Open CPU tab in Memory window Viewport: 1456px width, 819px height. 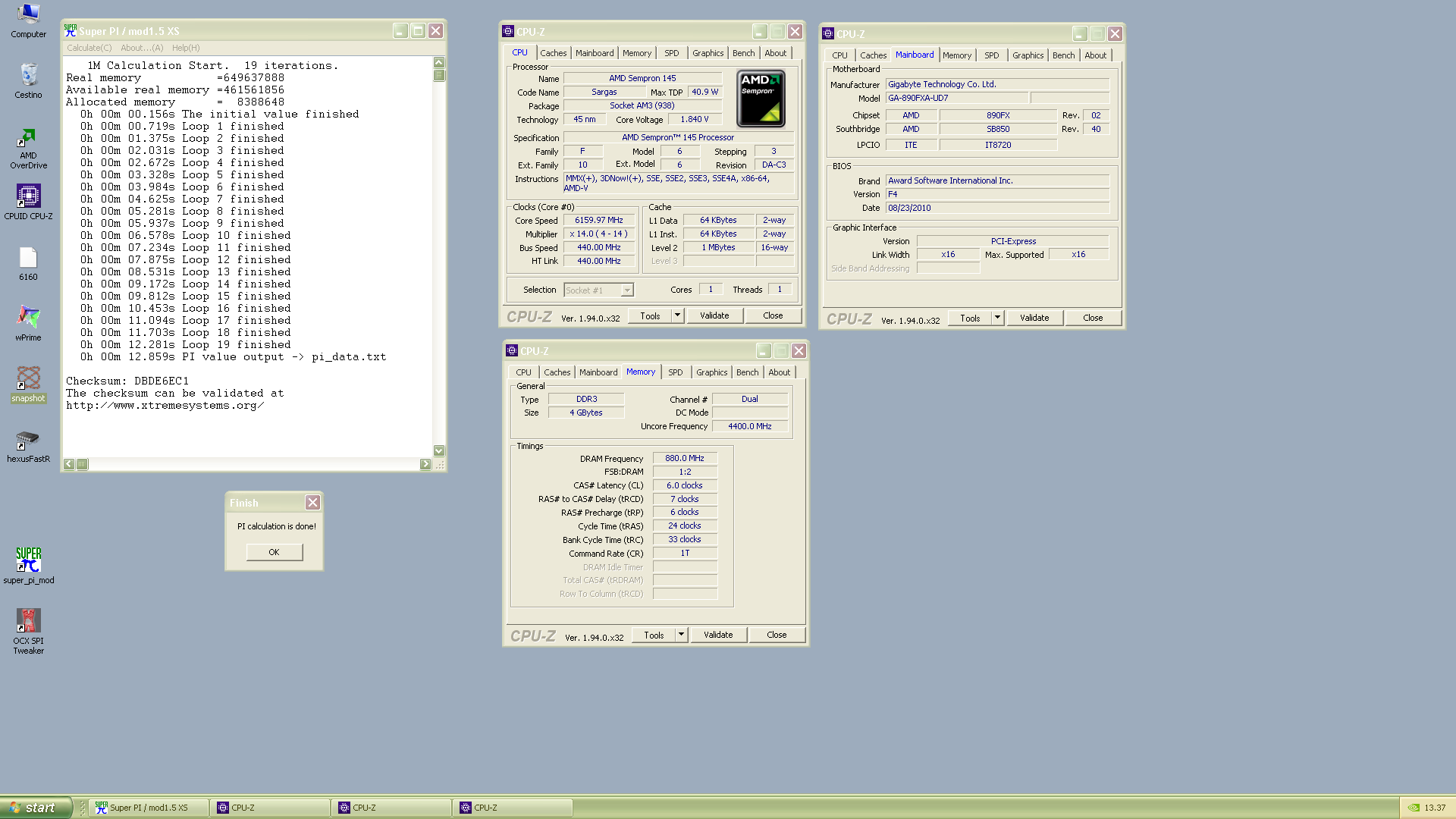[x=523, y=372]
